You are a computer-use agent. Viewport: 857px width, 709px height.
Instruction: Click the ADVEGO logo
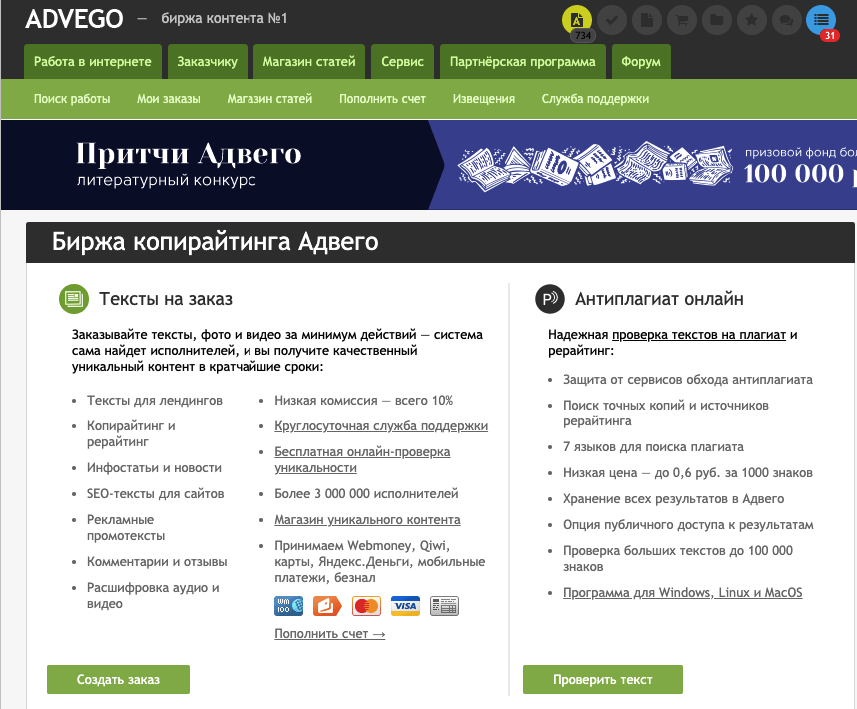[74, 19]
